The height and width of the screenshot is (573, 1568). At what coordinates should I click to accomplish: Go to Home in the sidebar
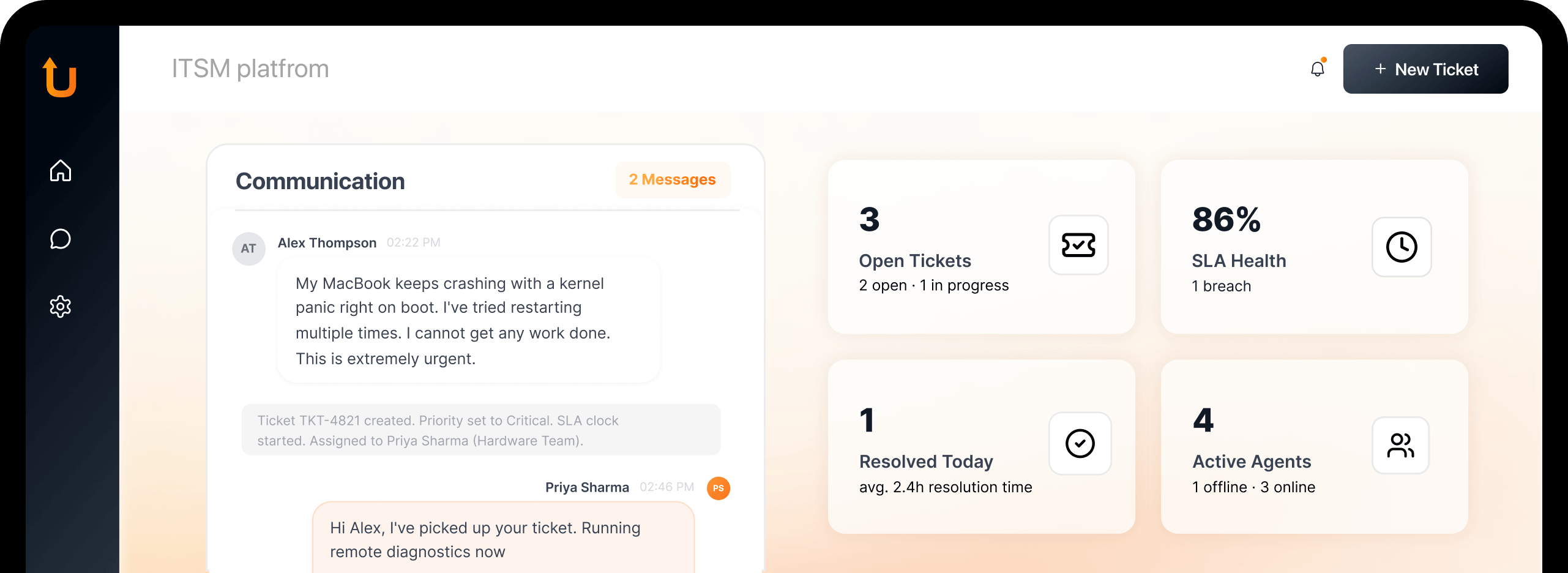click(x=61, y=170)
